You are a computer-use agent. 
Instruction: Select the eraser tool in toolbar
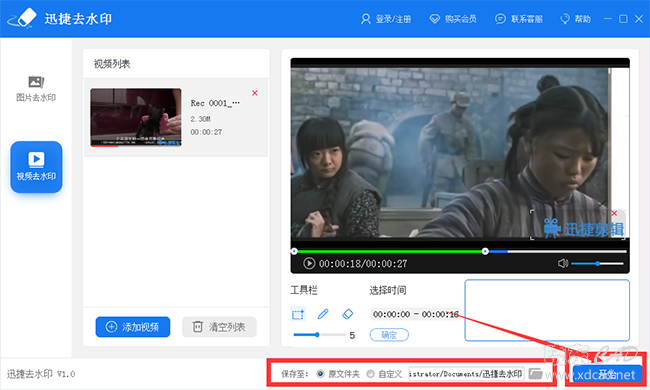(347, 314)
